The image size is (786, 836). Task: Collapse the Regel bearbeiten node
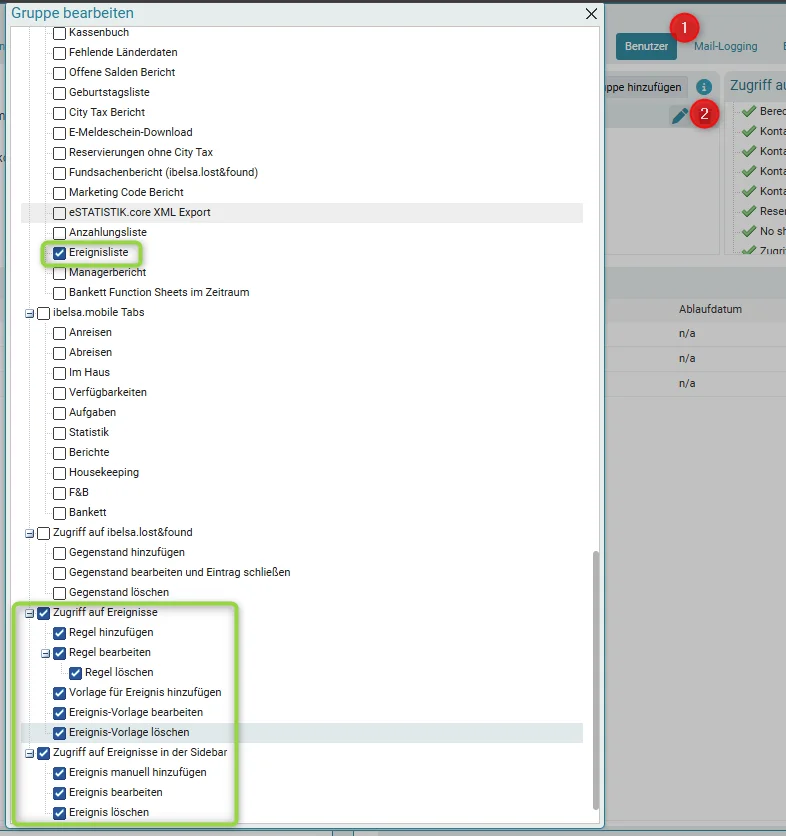pos(46,653)
